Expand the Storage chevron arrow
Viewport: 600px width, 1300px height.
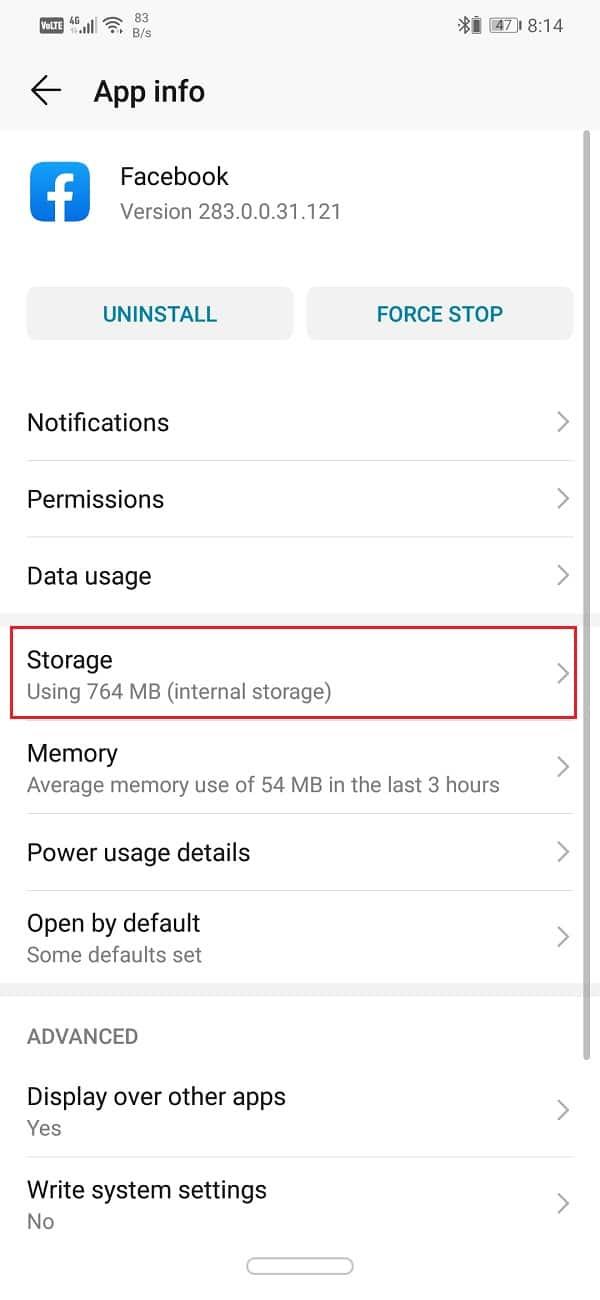[563, 674]
